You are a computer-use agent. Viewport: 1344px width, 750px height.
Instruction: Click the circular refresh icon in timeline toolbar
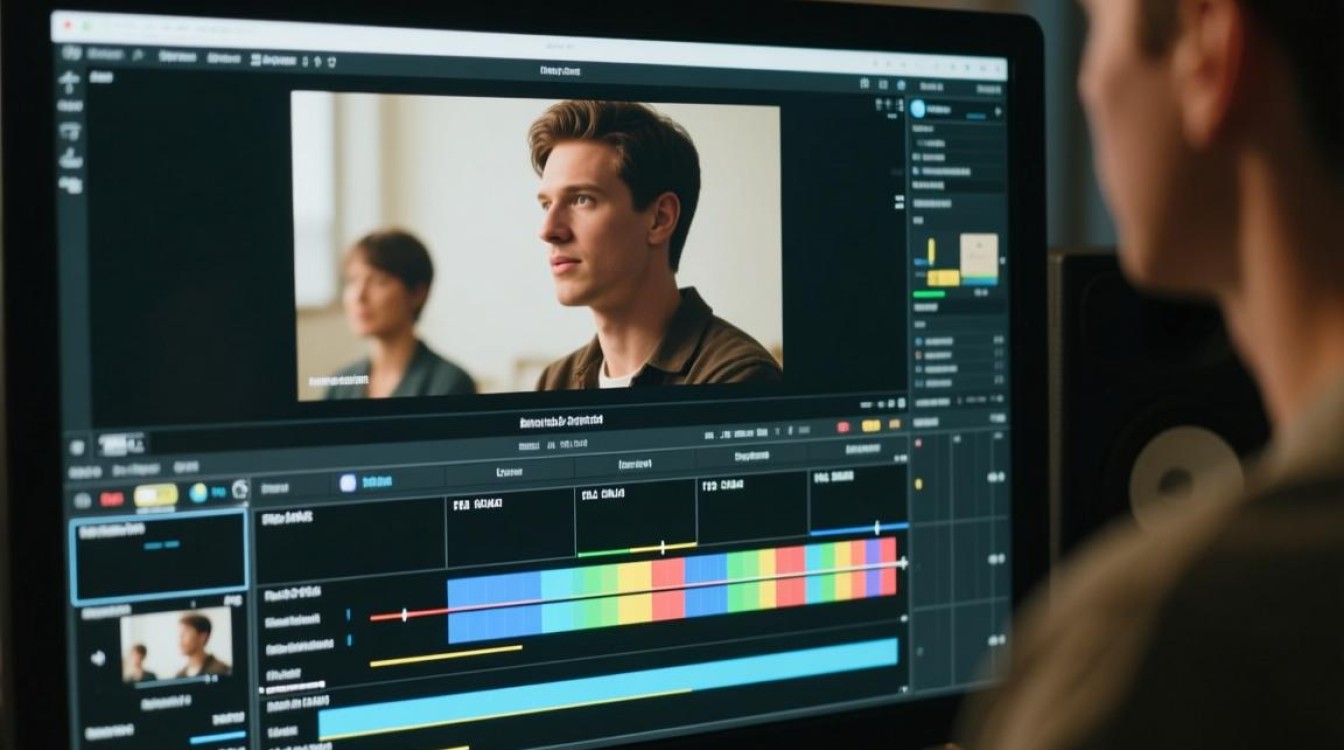pyautogui.click(x=240, y=490)
